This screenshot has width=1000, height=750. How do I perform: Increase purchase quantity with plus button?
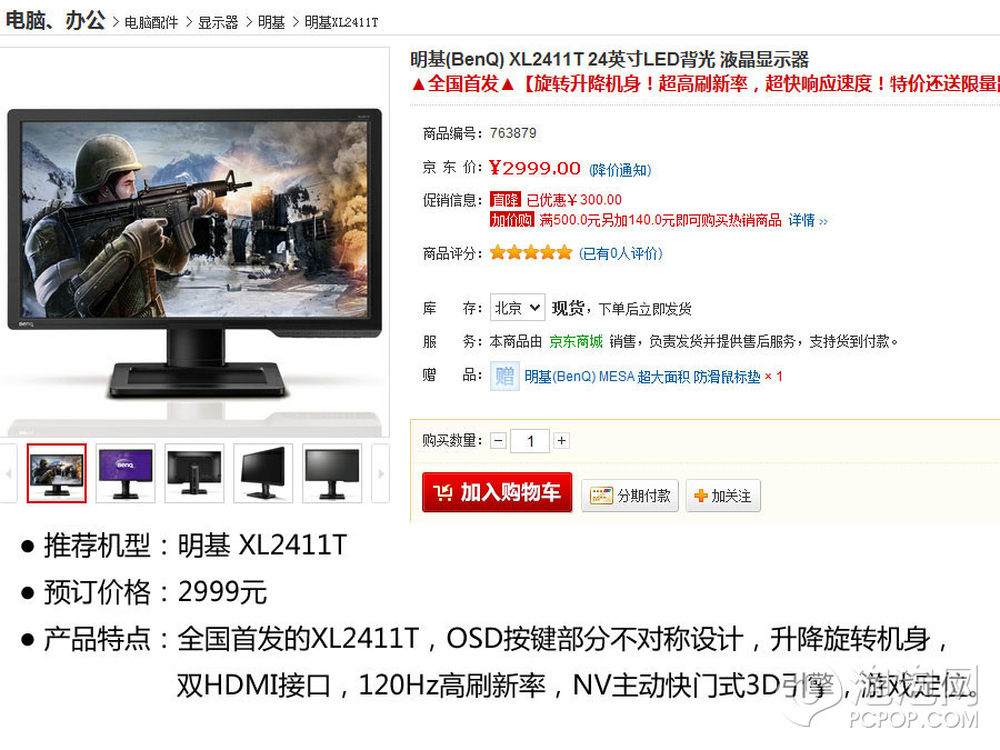[561, 441]
